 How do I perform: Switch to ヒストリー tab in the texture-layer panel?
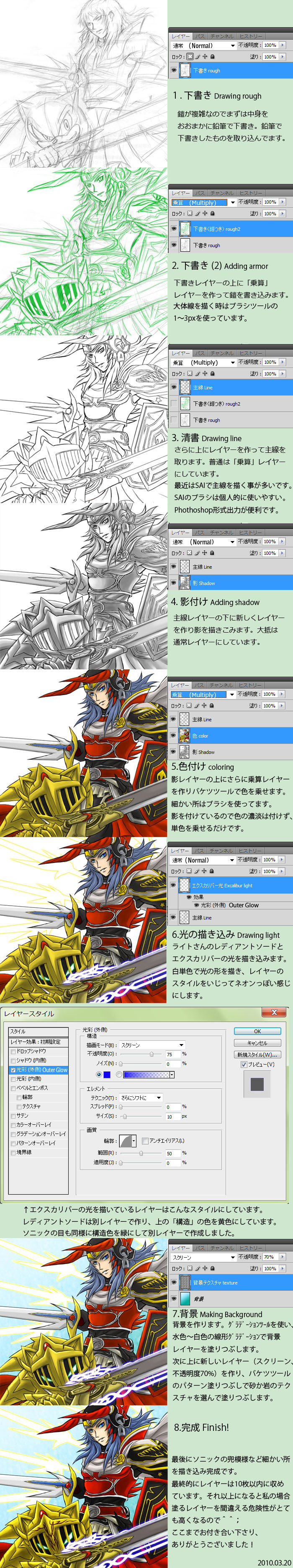[x=250, y=1249]
